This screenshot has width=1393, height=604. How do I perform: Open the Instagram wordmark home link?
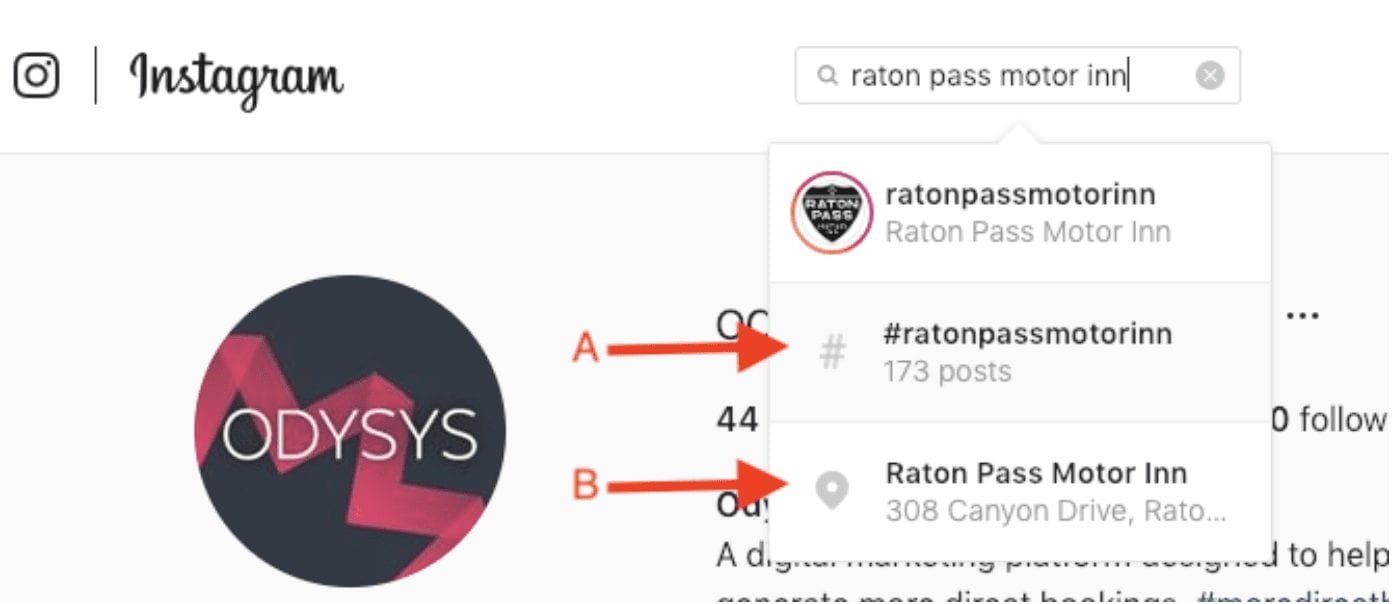237,79
